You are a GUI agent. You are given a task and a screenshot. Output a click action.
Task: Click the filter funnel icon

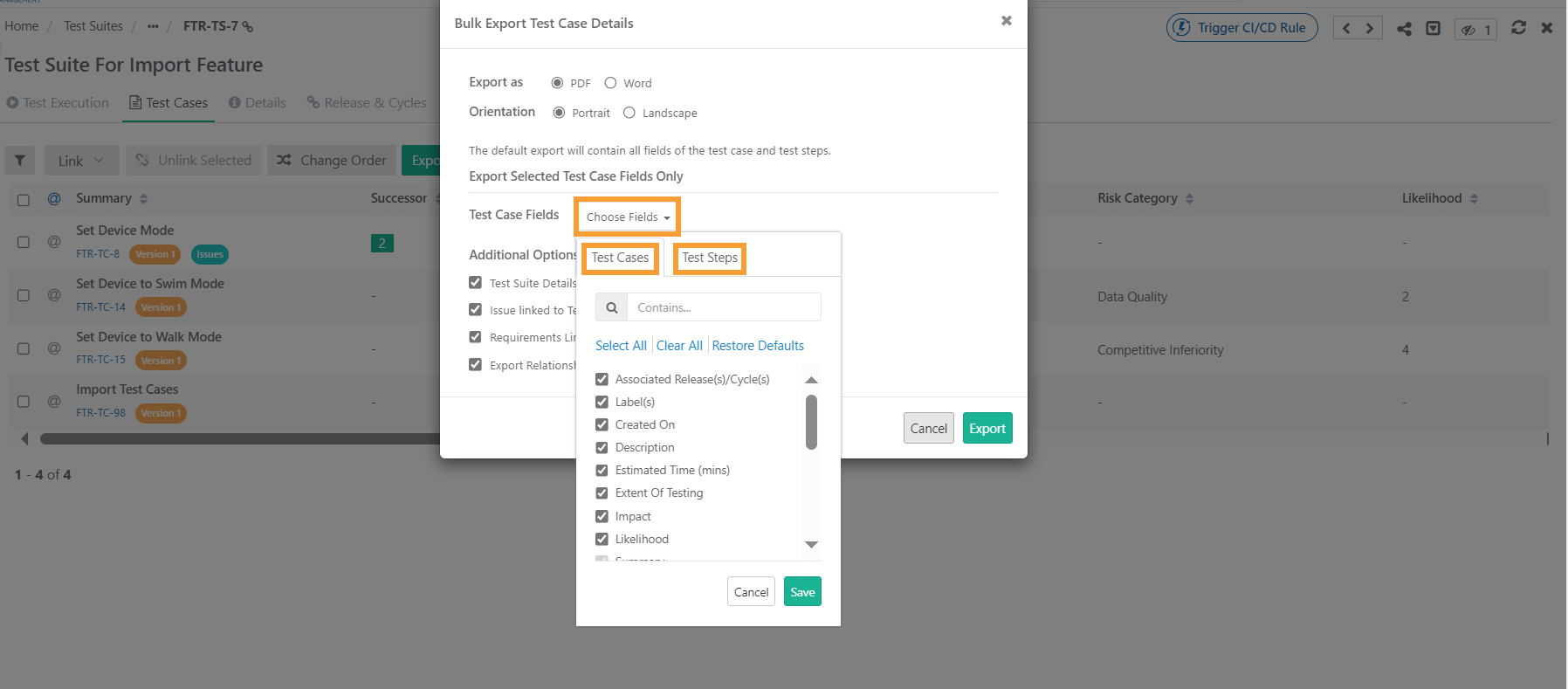[x=19, y=161]
